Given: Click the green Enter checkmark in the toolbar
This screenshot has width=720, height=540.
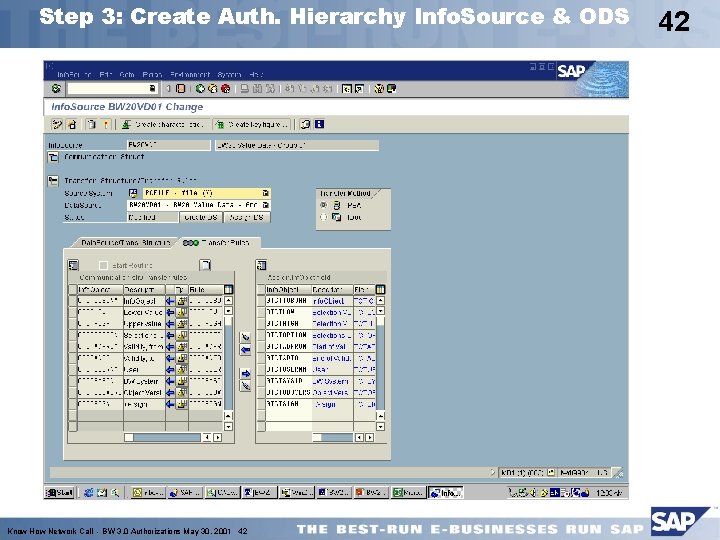Looking at the screenshot, I should pyautogui.click(x=56, y=88).
